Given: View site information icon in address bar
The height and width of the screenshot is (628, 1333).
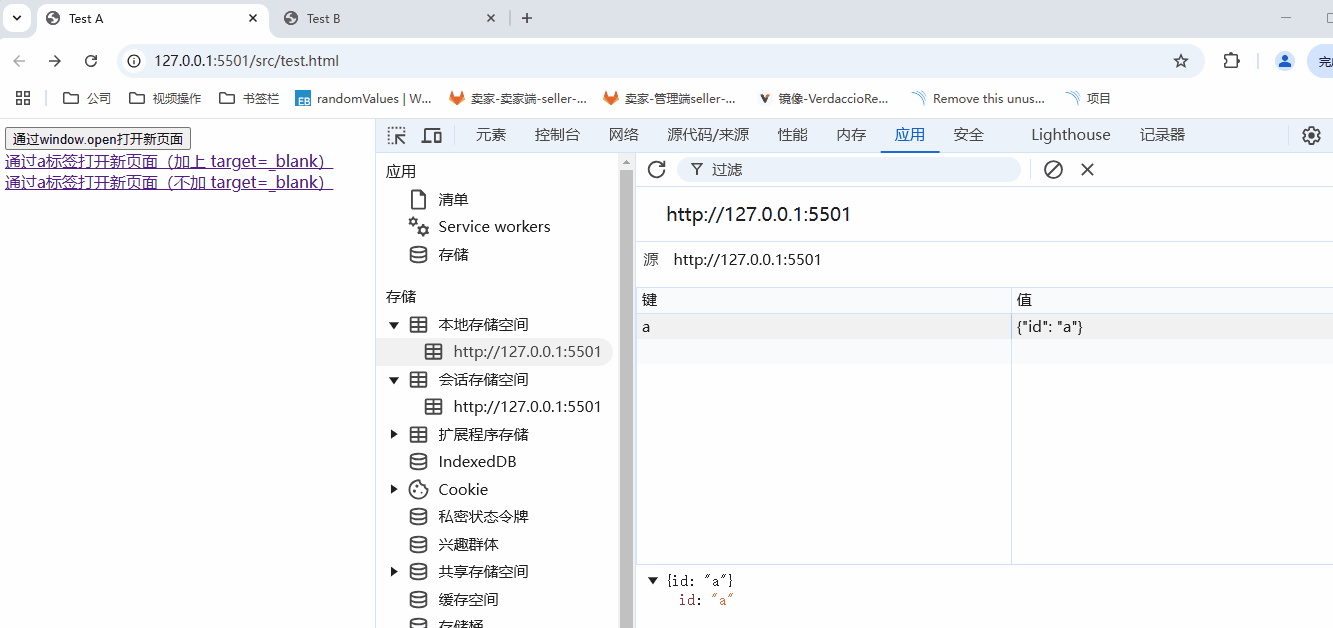Looking at the screenshot, I should 134,61.
